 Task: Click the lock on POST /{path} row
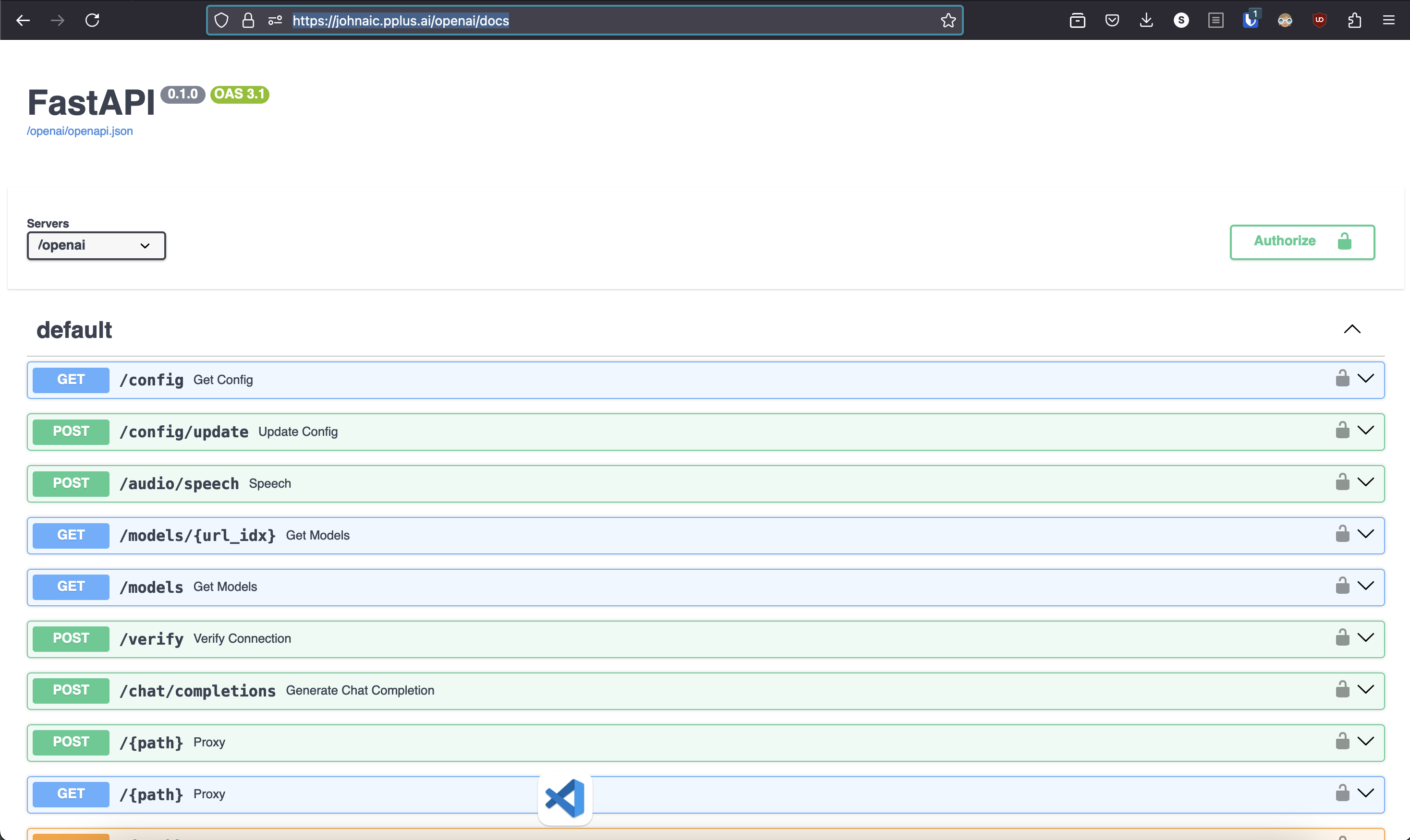coord(1343,741)
